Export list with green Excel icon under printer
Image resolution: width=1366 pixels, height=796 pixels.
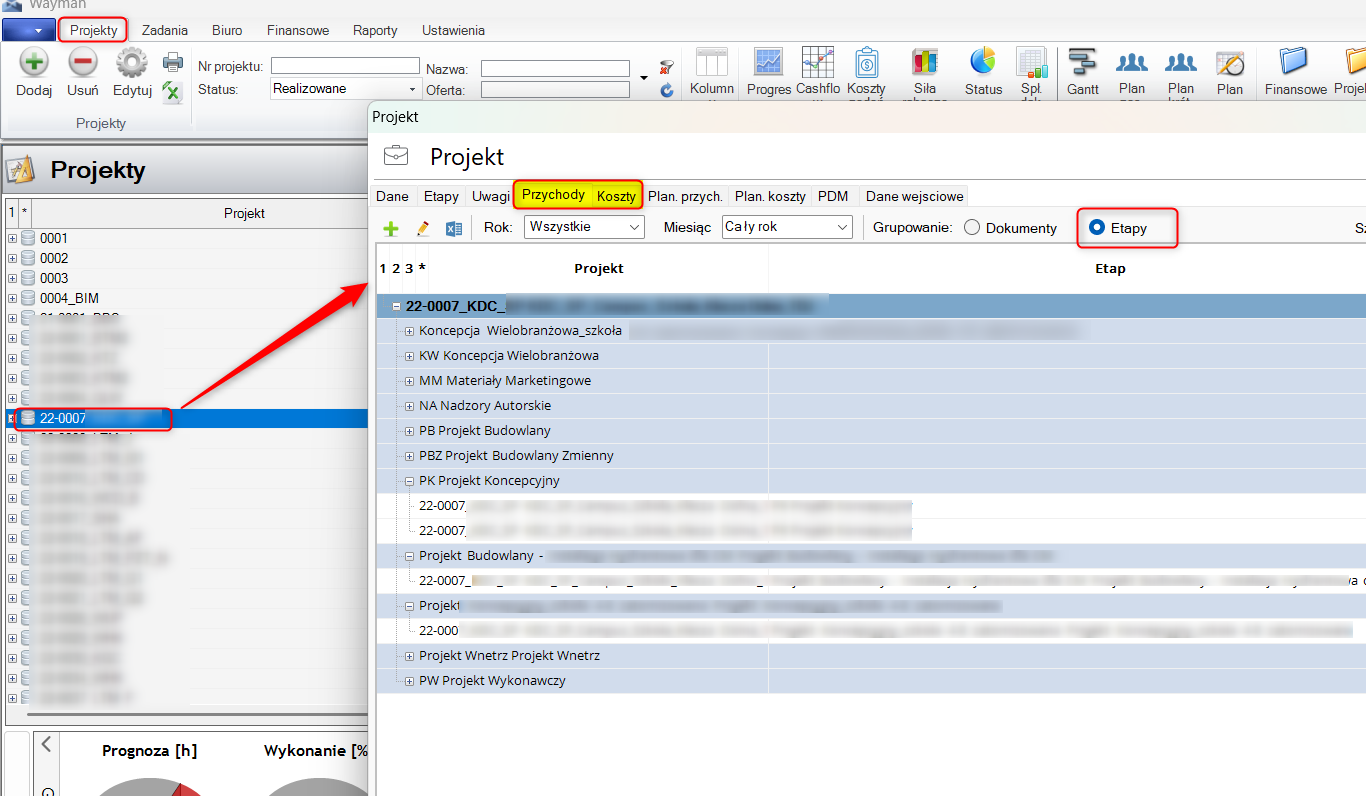click(173, 92)
